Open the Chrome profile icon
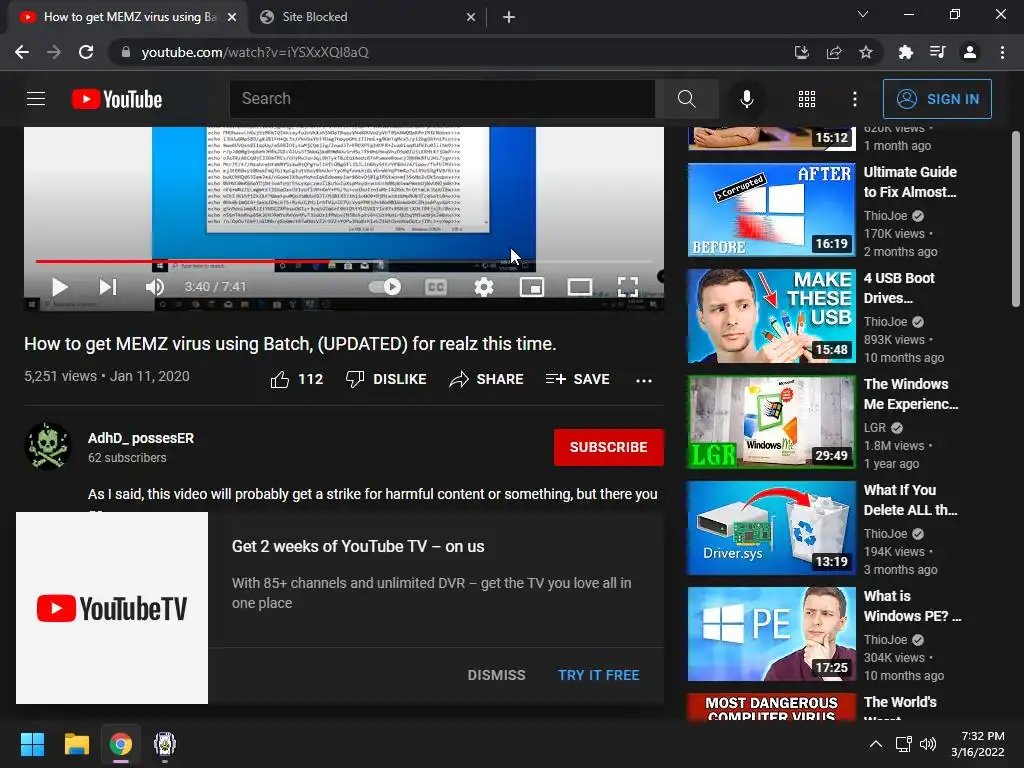The width and height of the screenshot is (1024, 768). click(970, 52)
